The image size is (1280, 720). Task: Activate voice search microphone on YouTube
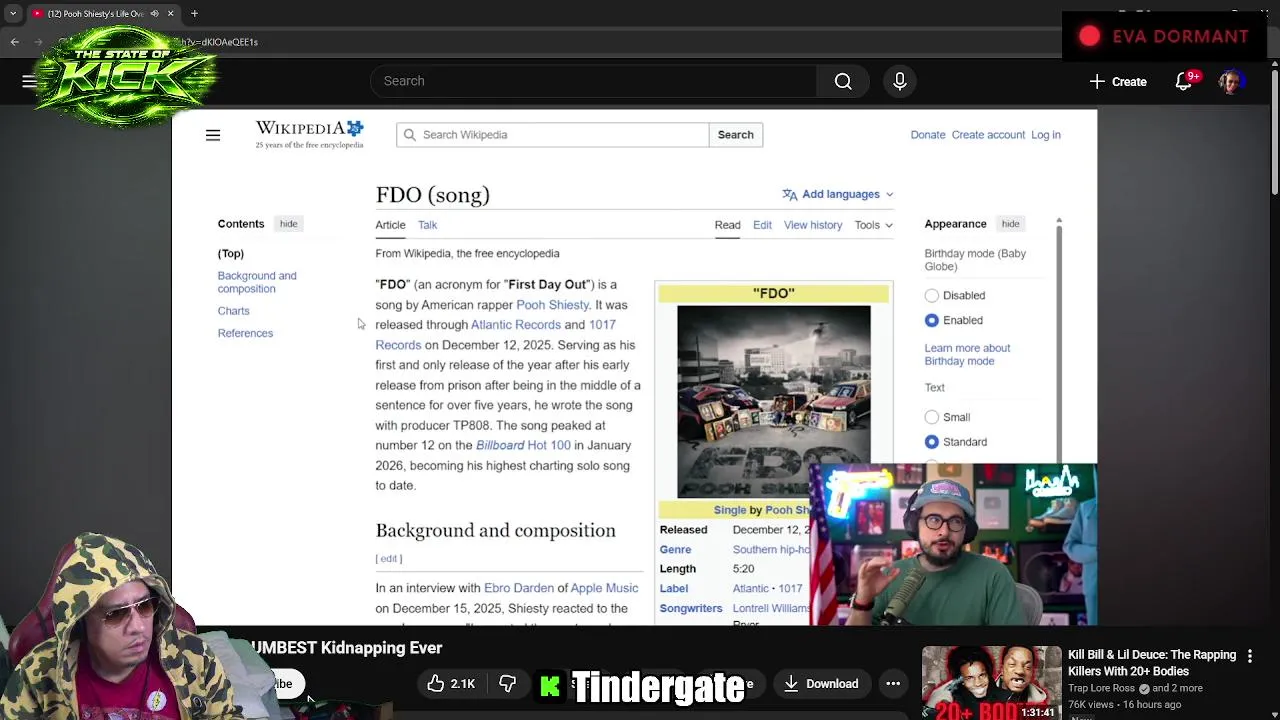click(899, 81)
